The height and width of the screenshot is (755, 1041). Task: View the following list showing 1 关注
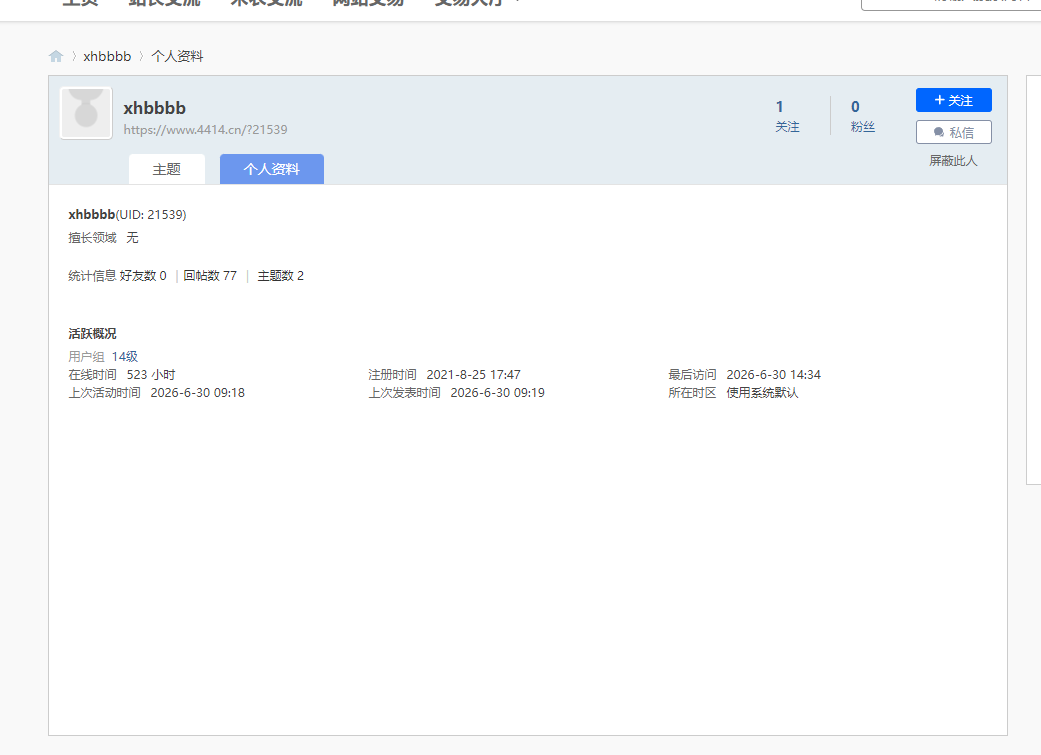pos(787,116)
